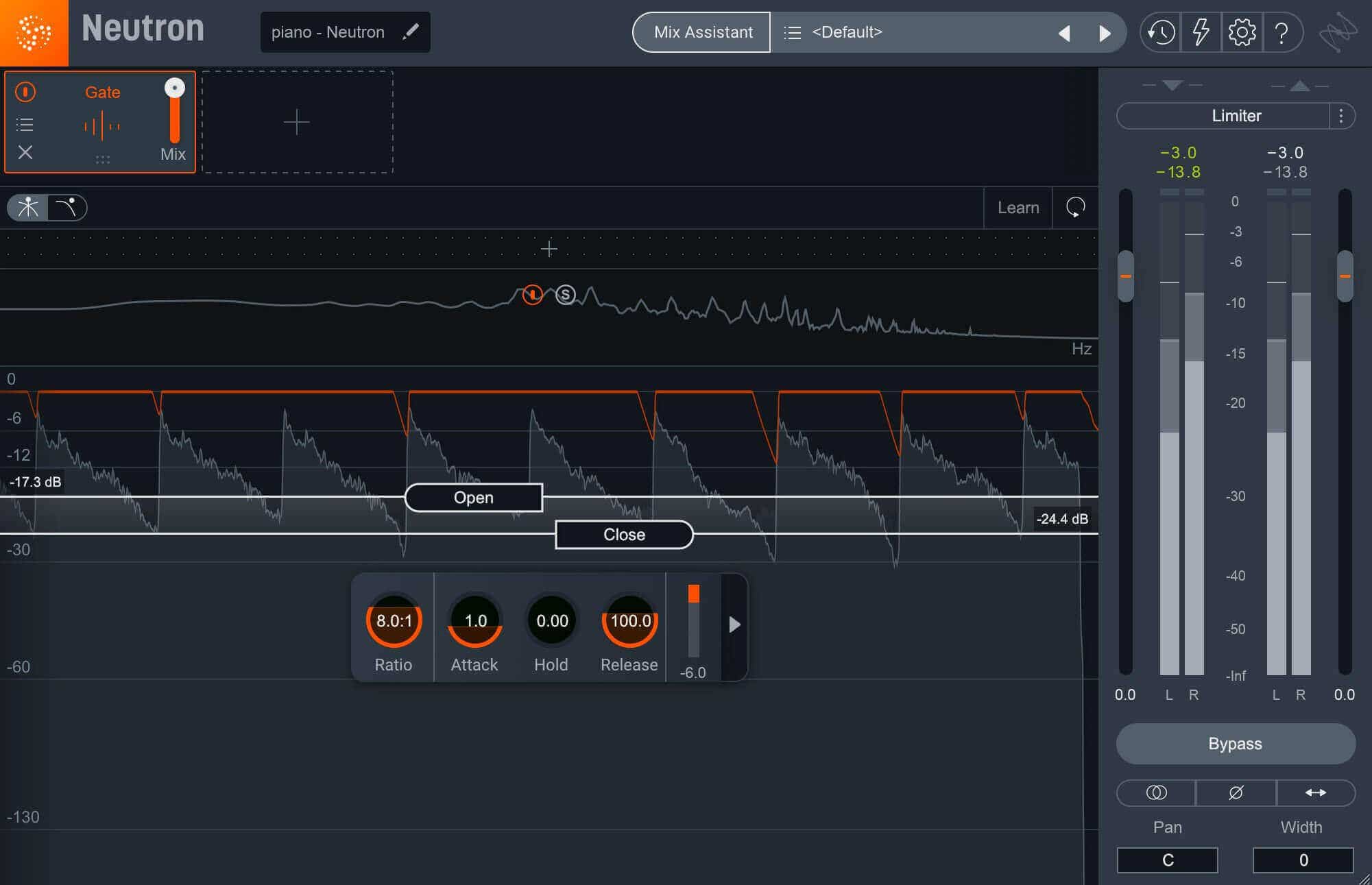The height and width of the screenshot is (885, 1372).
Task: Adjust the band gain meter -6.0
Action: 693,621
